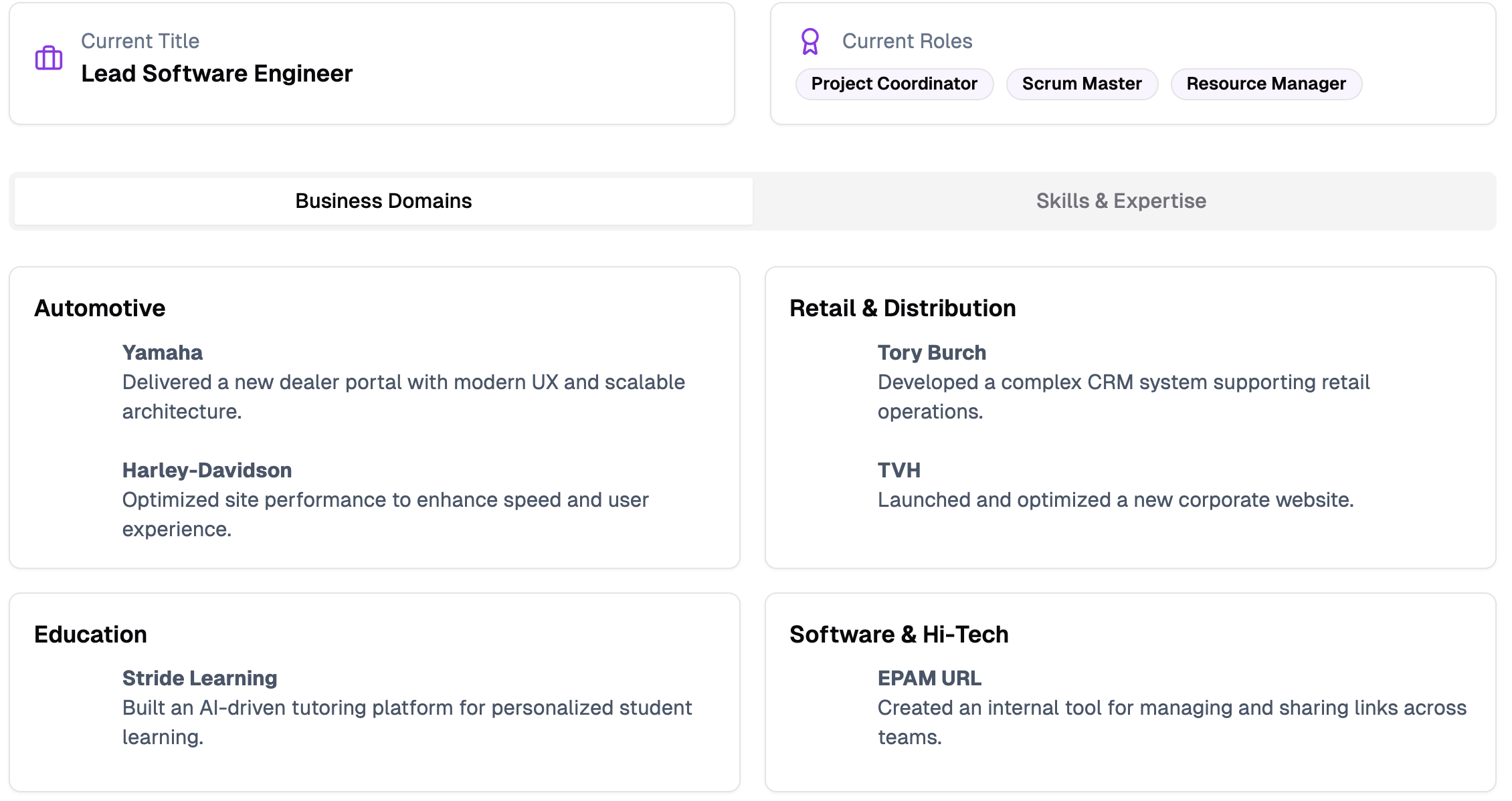The height and width of the screenshot is (801, 1512).
Task: Click the Lead Software Engineer title text
Action: pyautogui.click(x=216, y=74)
